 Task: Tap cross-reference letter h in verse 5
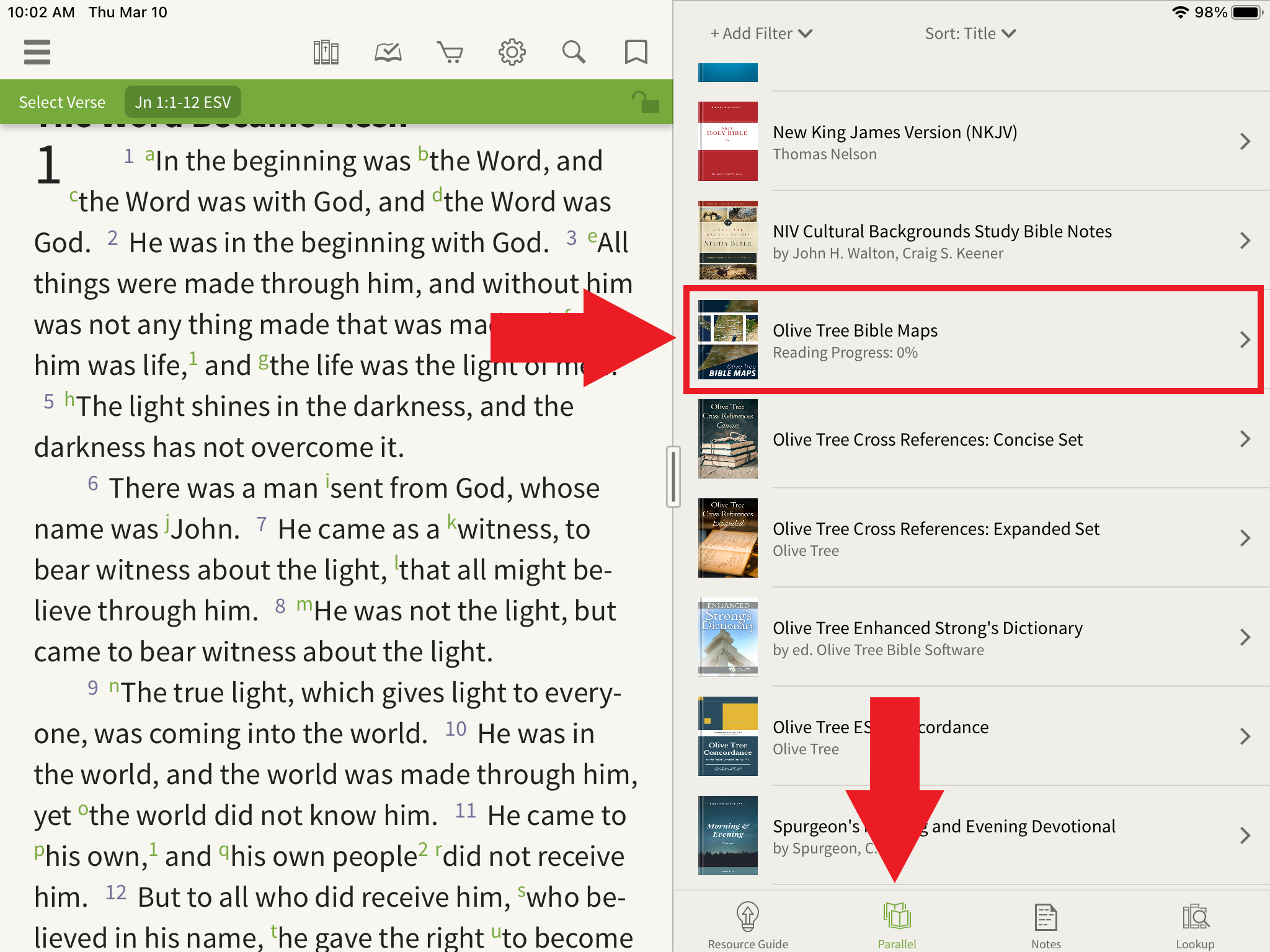coord(69,399)
